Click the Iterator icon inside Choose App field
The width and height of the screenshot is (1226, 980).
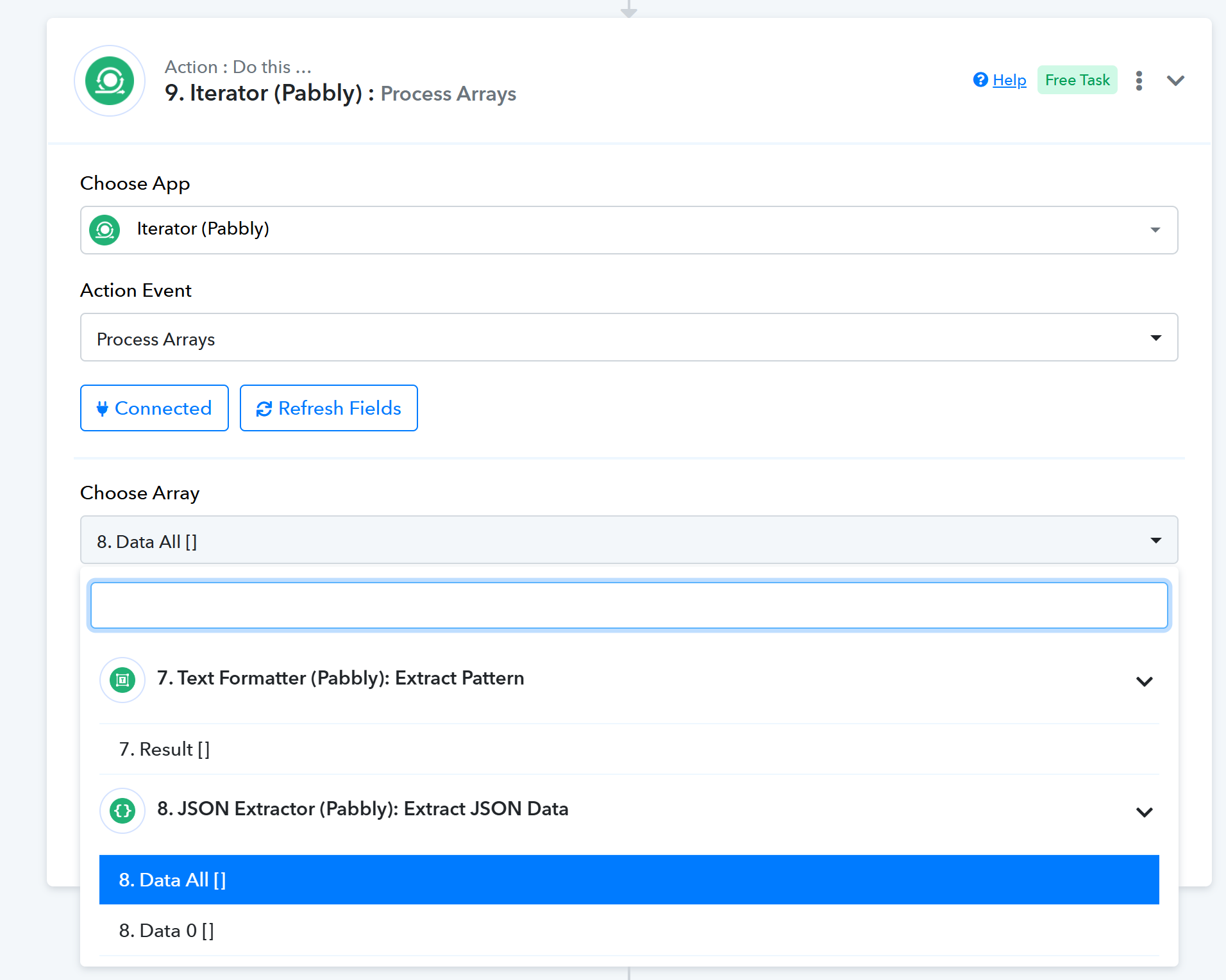point(105,229)
